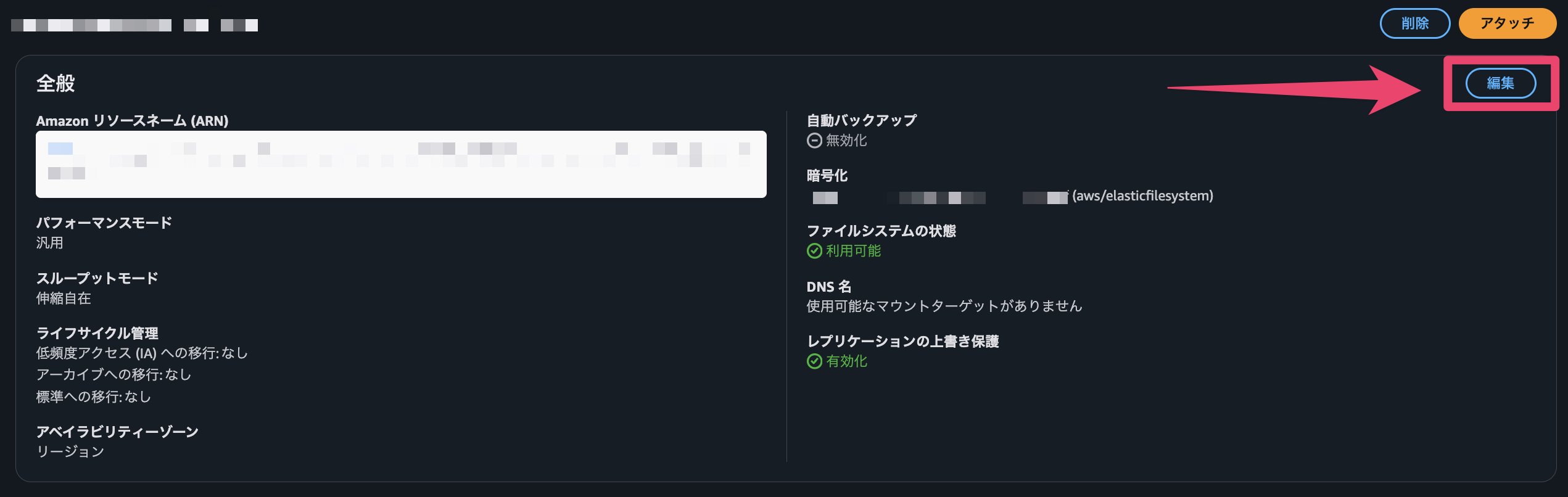Screen dimensions: 1568x497
Task: Click the アーカイブへの移行 line
Action: pyautogui.click(x=113, y=375)
